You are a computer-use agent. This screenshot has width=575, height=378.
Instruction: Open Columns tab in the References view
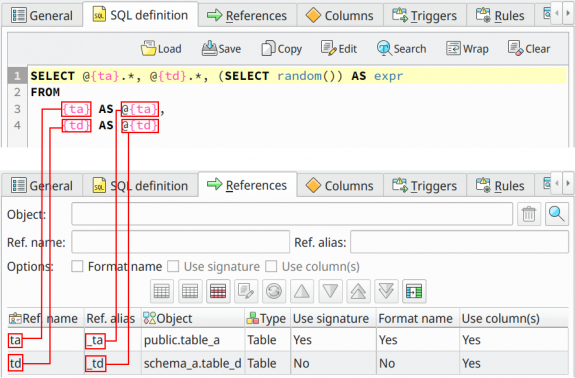[x=340, y=186]
